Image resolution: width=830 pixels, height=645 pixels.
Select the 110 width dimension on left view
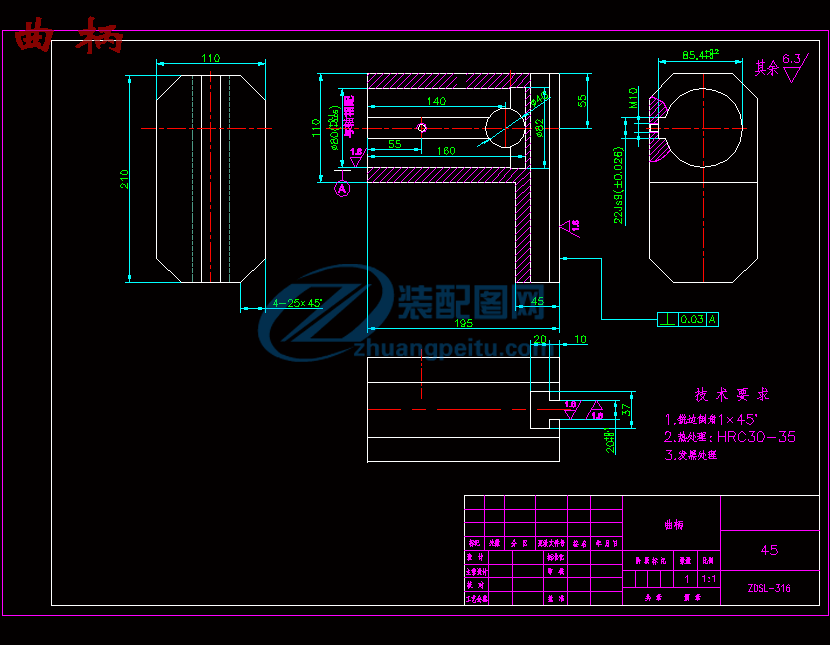pyautogui.click(x=210, y=58)
